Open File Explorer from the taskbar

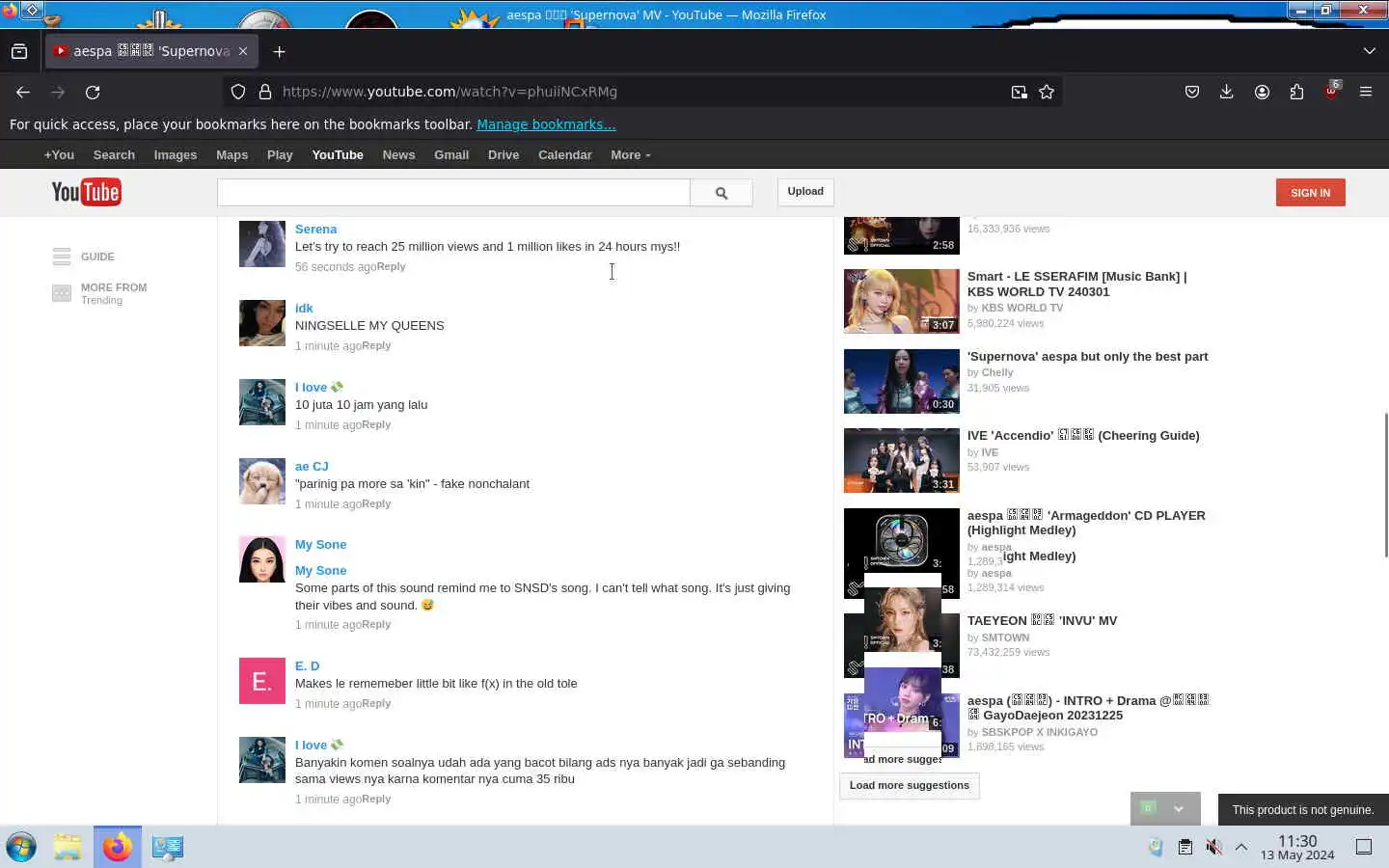(x=68, y=847)
